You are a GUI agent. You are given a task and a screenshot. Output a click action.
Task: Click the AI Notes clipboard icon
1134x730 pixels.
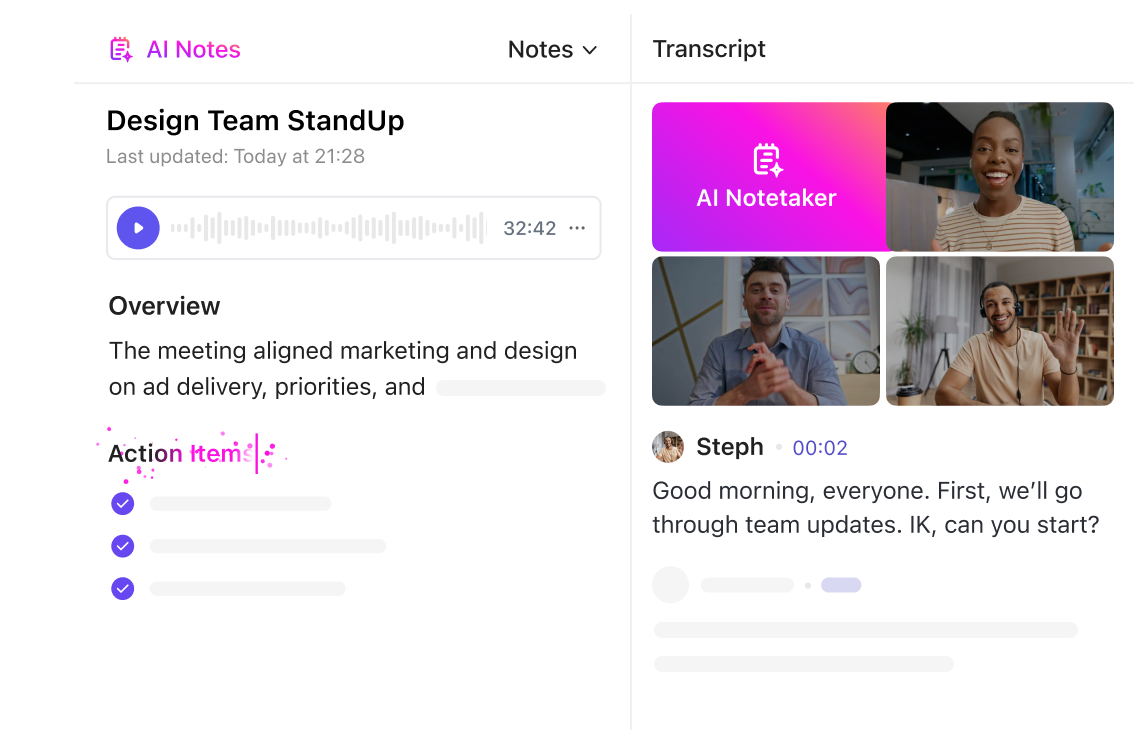coord(122,48)
